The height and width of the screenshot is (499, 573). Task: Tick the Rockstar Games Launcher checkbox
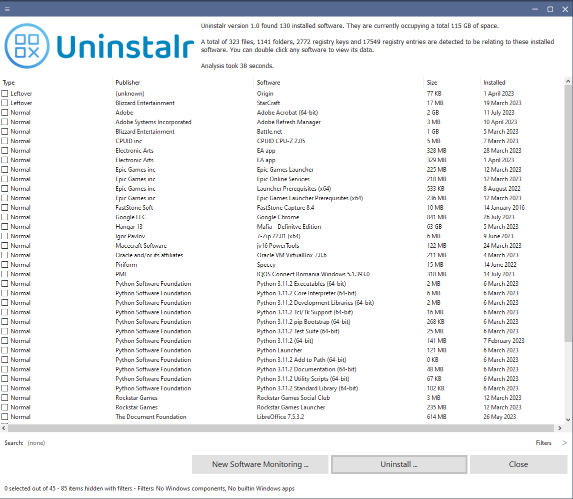coord(5,407)
